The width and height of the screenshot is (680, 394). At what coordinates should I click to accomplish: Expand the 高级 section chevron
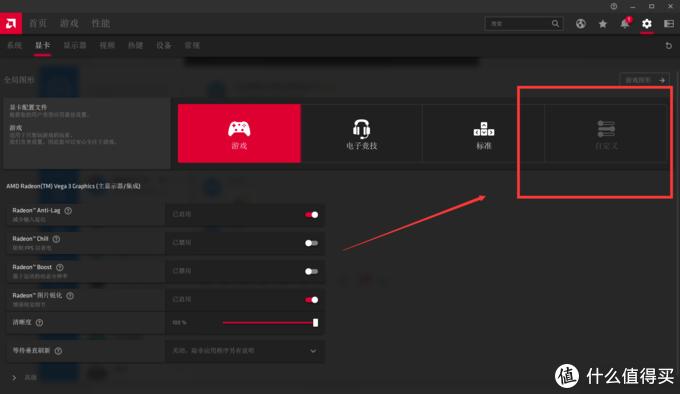point(14,378)
